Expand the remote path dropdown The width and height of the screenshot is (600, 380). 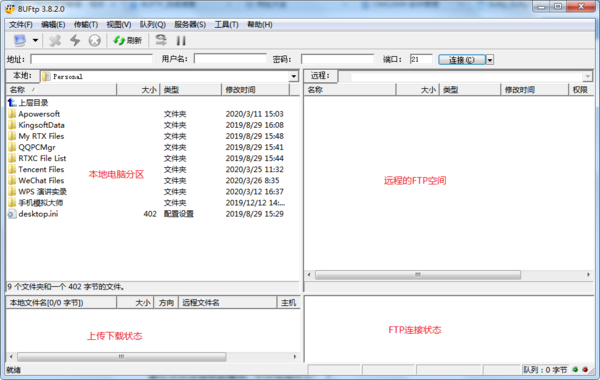(x=588, y=77)
